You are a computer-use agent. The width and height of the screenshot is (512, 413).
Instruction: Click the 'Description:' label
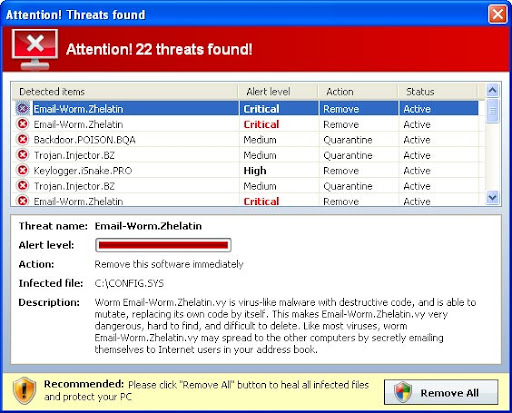49,302
